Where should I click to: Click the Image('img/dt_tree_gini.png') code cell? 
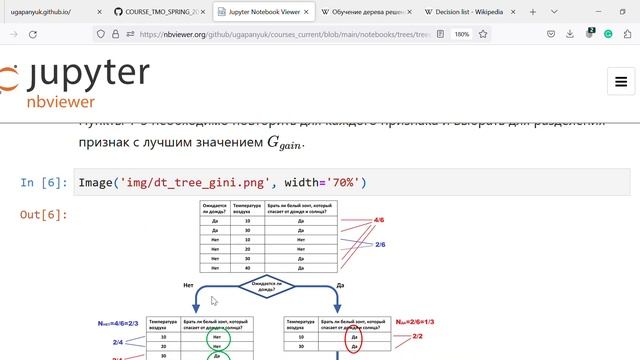point(352,182)
